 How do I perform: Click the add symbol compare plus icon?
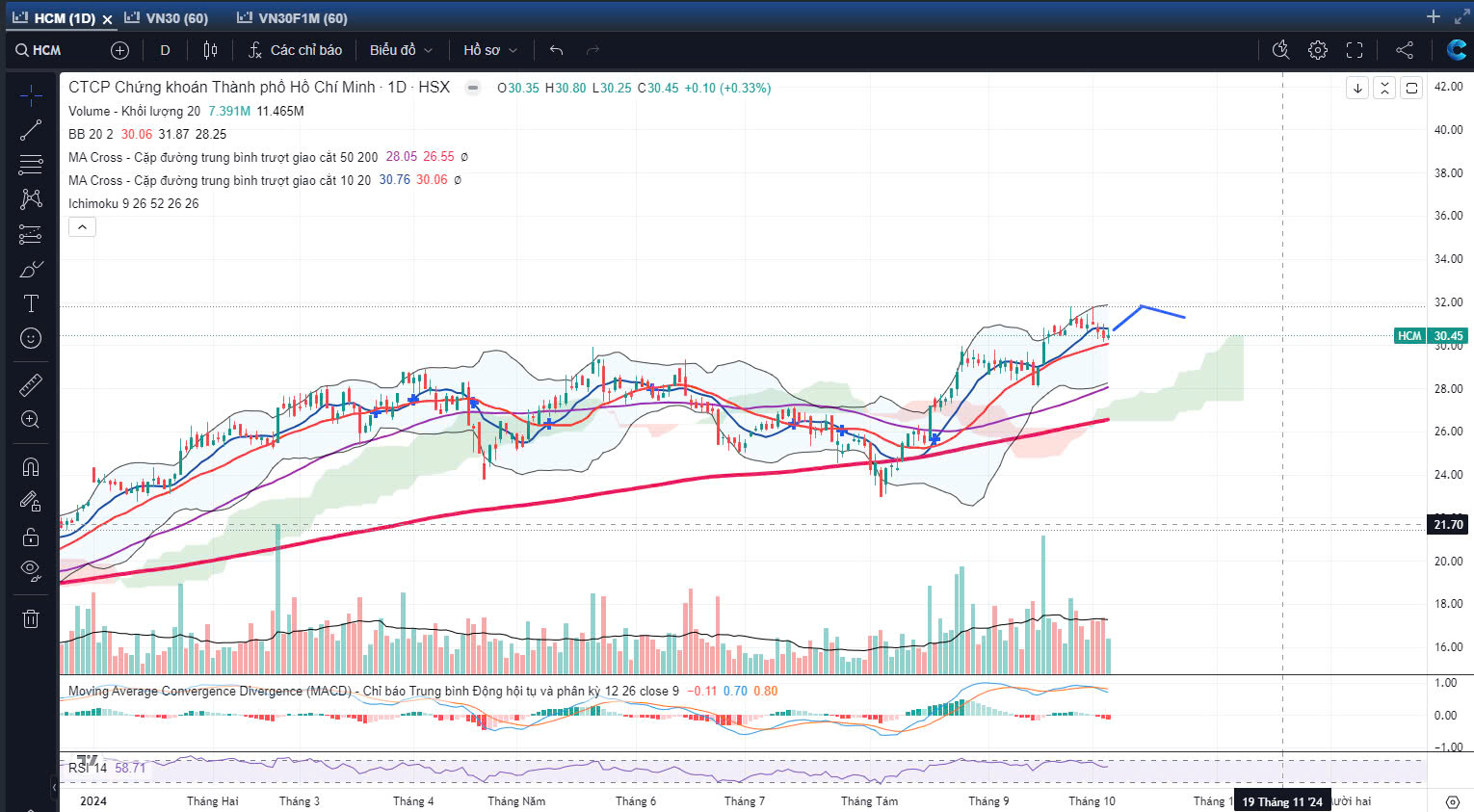tap(119, 50)
